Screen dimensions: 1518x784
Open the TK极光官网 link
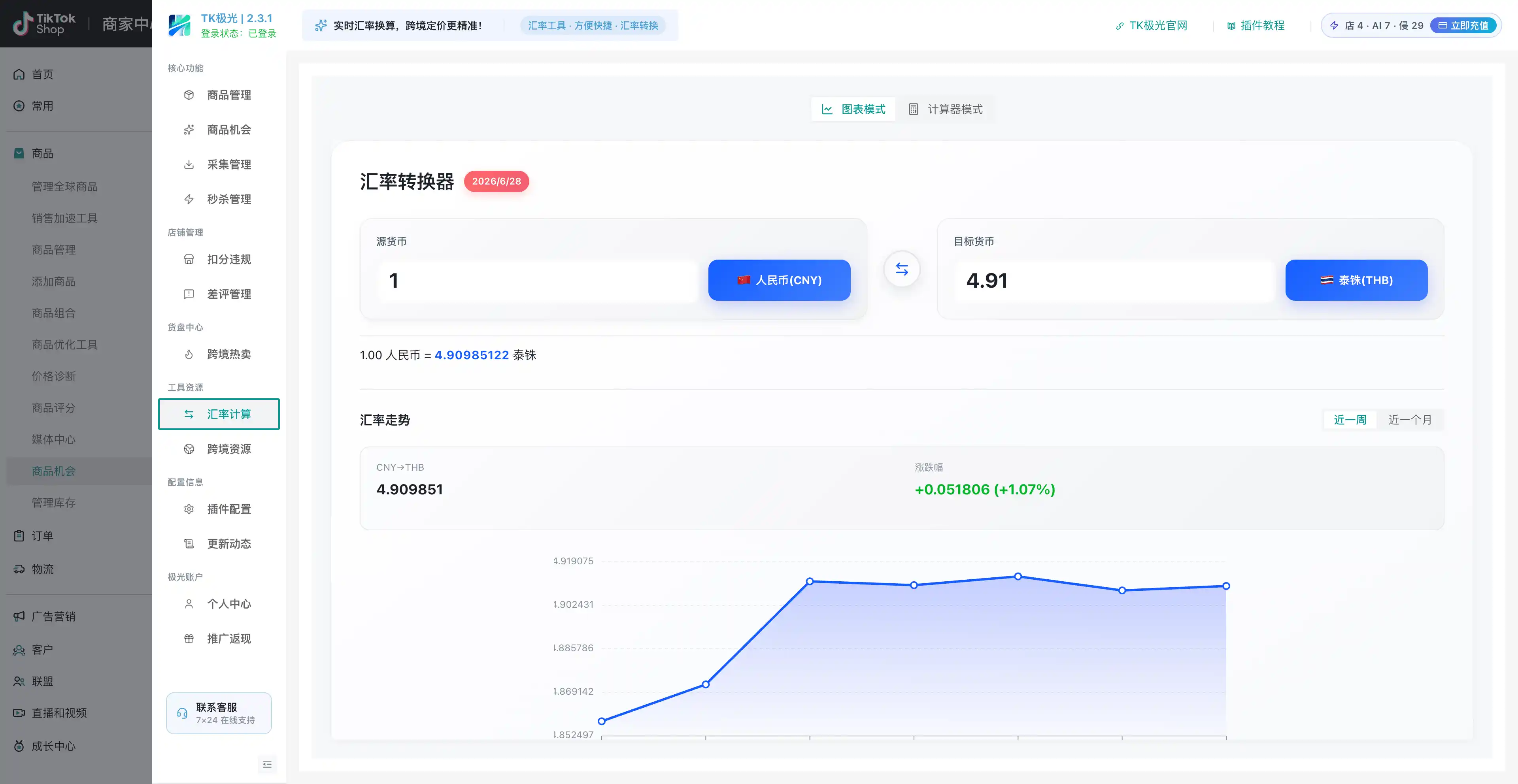click(1152, 25)
